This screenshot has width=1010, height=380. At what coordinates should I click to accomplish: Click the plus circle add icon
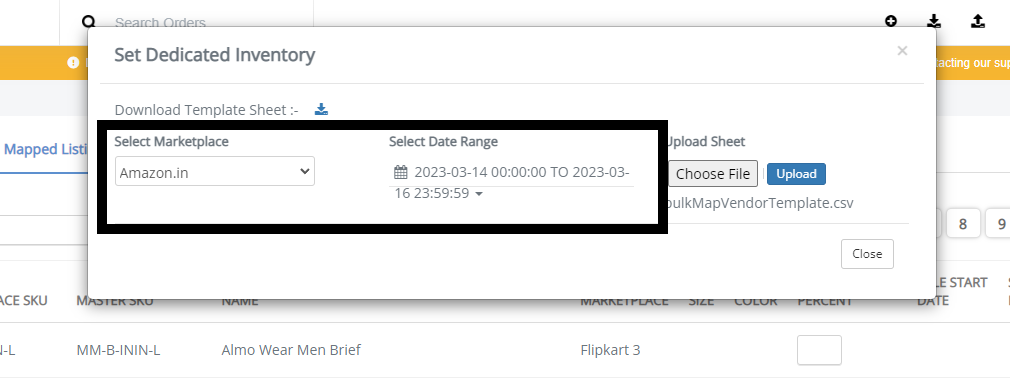(891, 21)
